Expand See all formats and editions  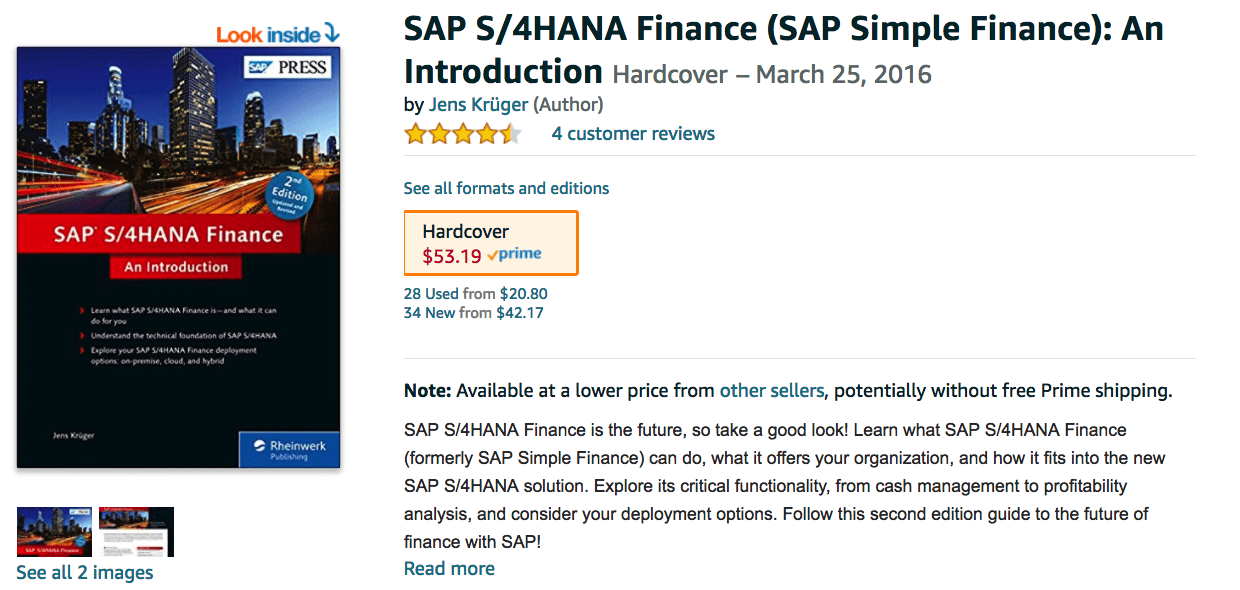(506, 188)
